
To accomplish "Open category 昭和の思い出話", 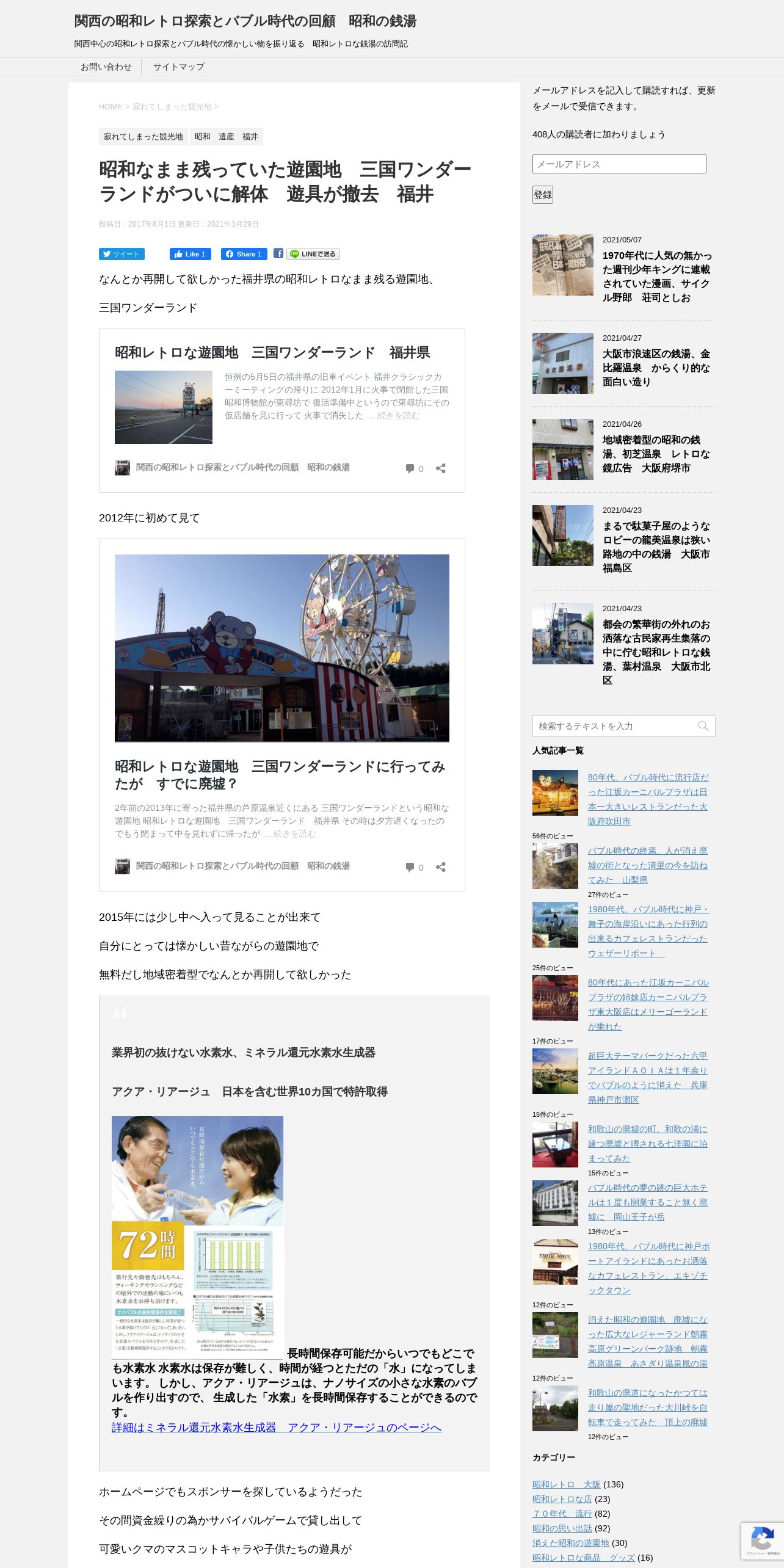I will 562,1528.
